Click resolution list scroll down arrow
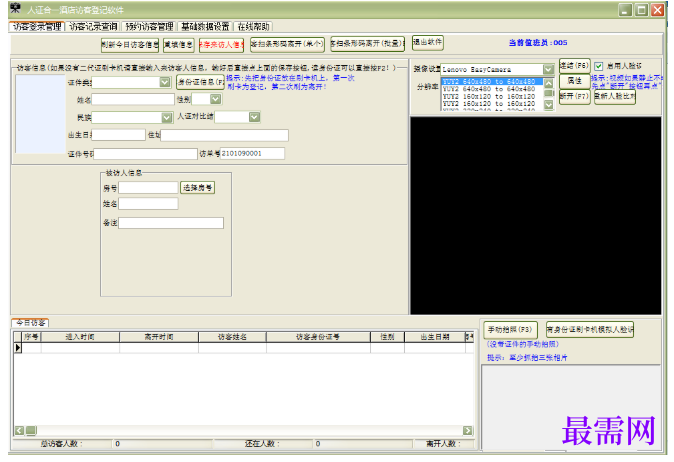The width and height of the screenshot is (674, 462). click(x=549, y=104)
